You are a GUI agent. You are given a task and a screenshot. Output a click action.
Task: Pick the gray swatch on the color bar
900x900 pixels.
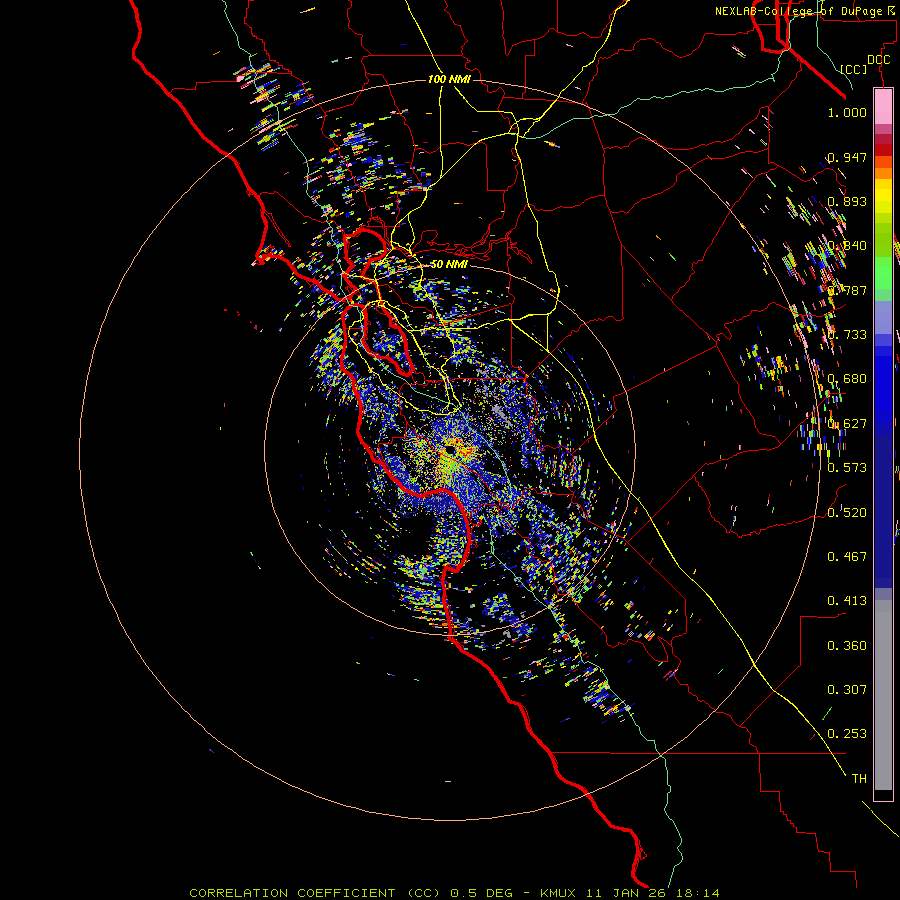[883, 695]
